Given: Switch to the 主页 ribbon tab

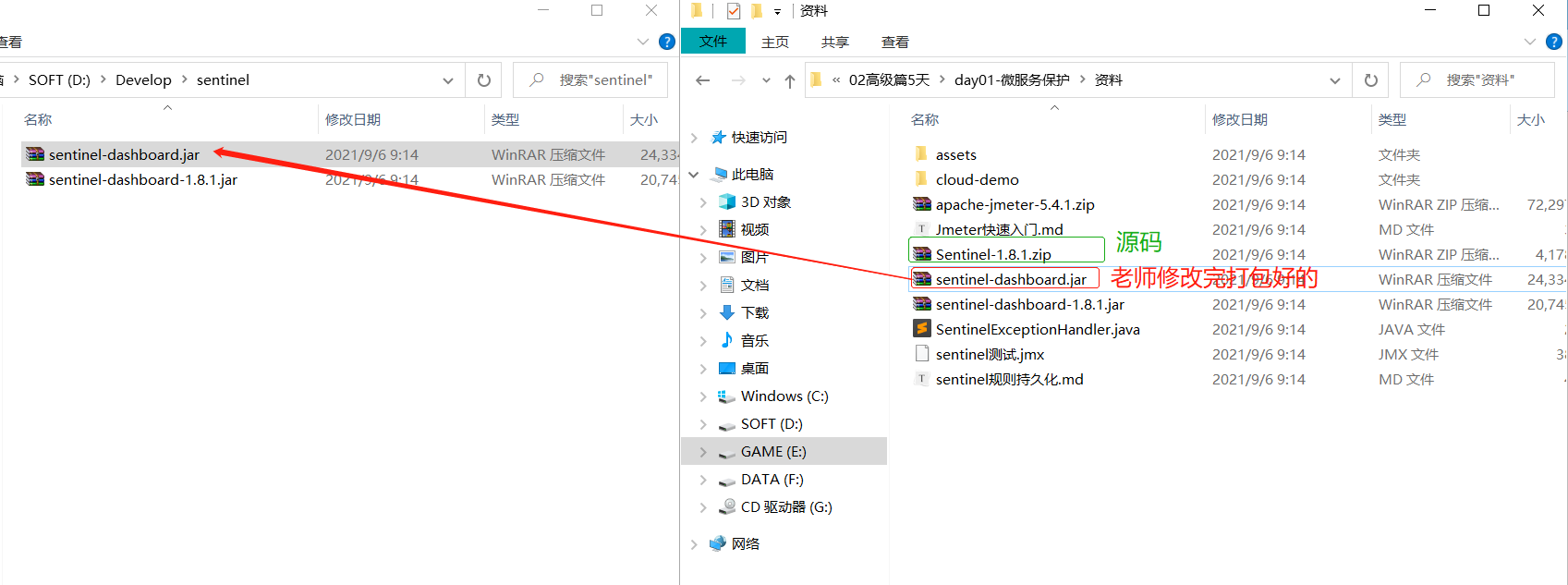Looking at the screenshot, I should (x=775, y=42).
